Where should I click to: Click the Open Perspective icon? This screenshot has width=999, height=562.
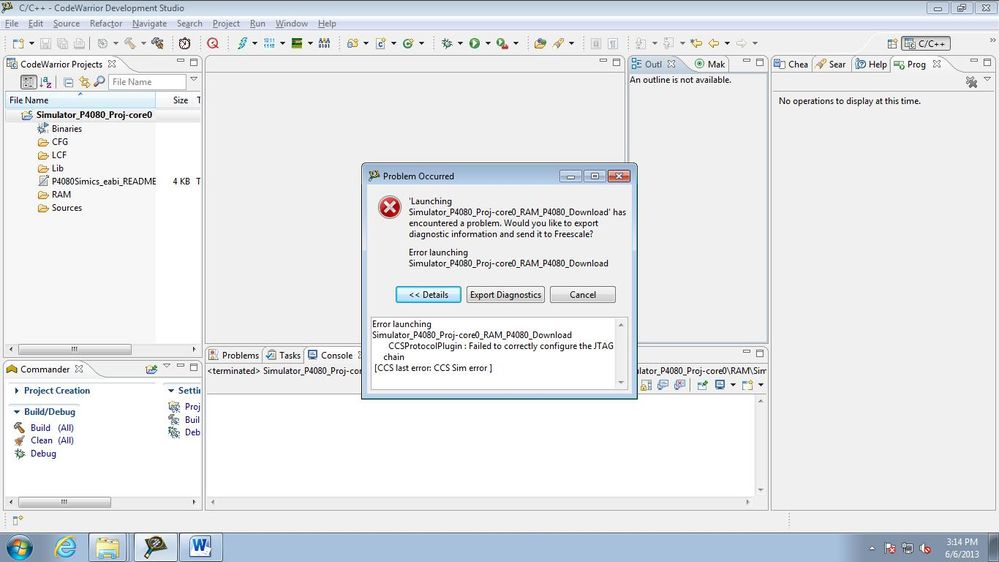pyautogui.click(x=892, y=43)
